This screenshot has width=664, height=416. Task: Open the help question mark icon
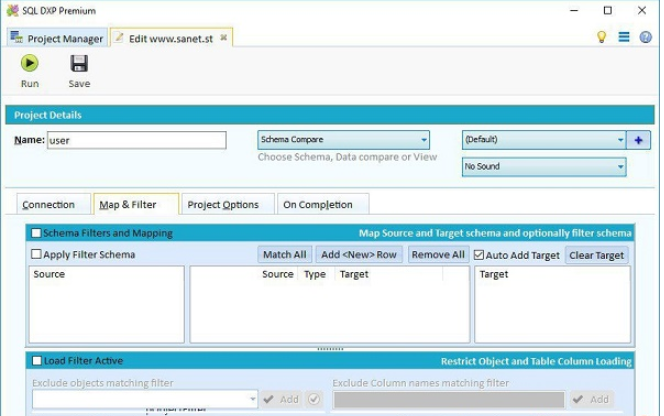[645, 37]
